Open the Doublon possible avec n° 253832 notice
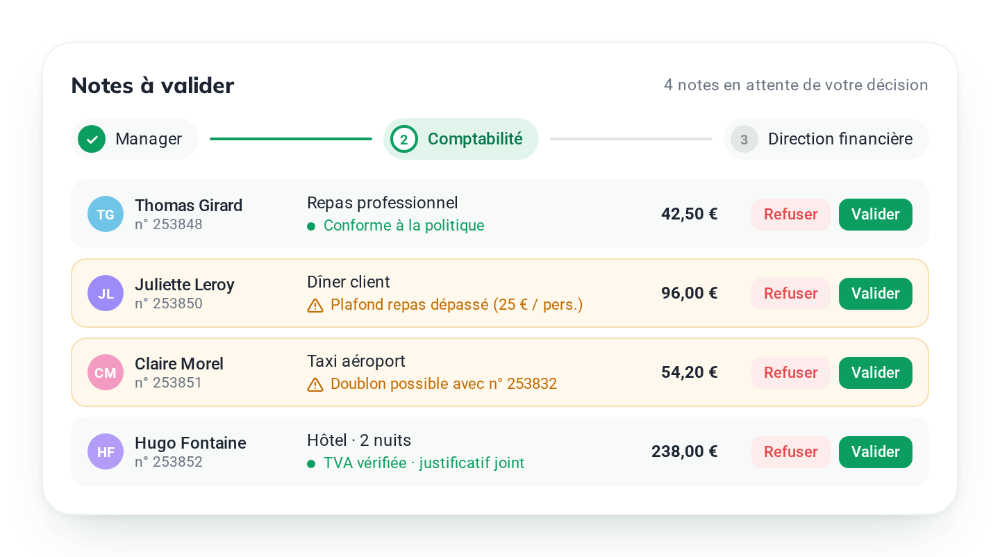The width and height of the screenshot is (1000, 557). tap(443, 384)
